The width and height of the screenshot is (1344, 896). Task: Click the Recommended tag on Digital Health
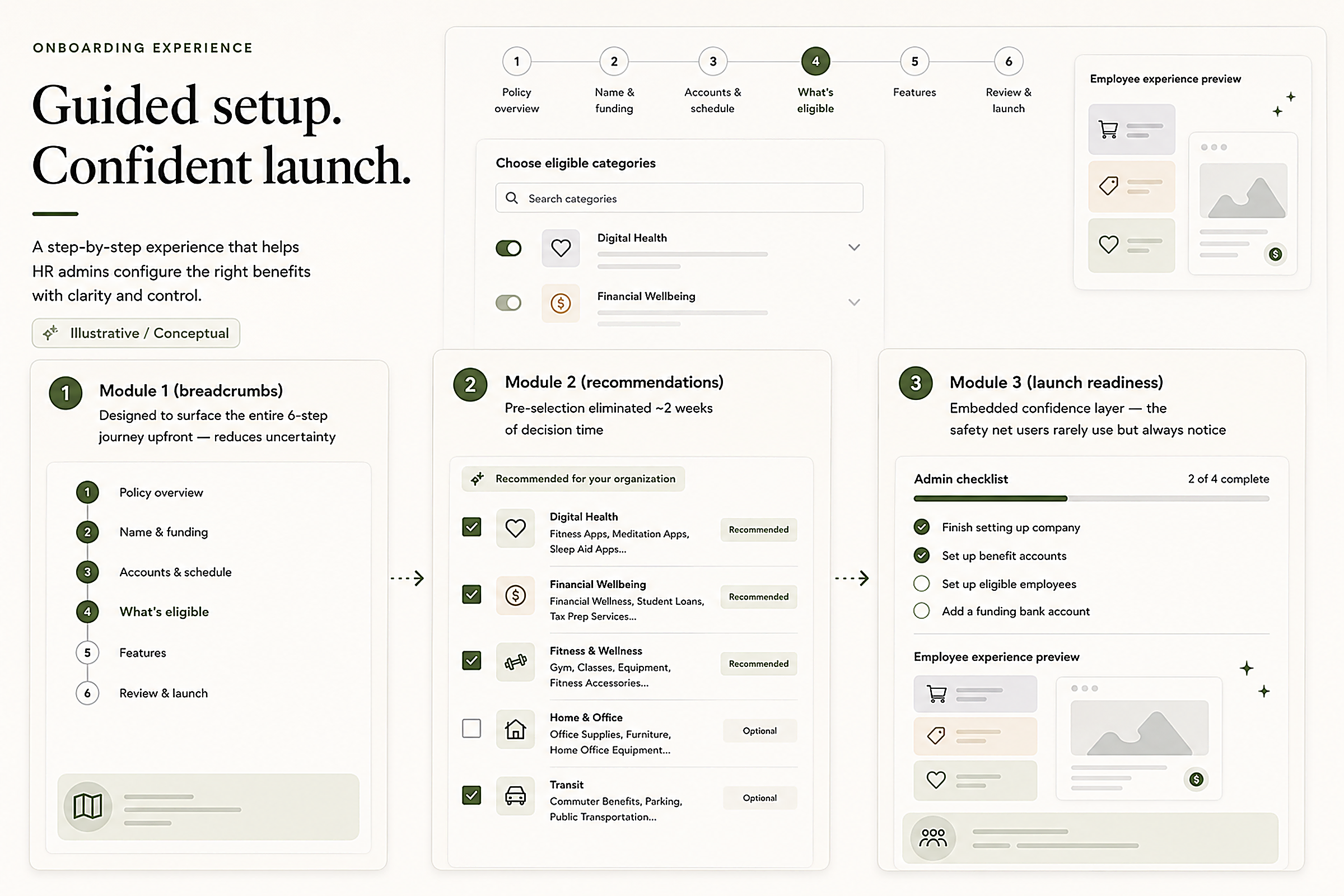click(759, 530)
